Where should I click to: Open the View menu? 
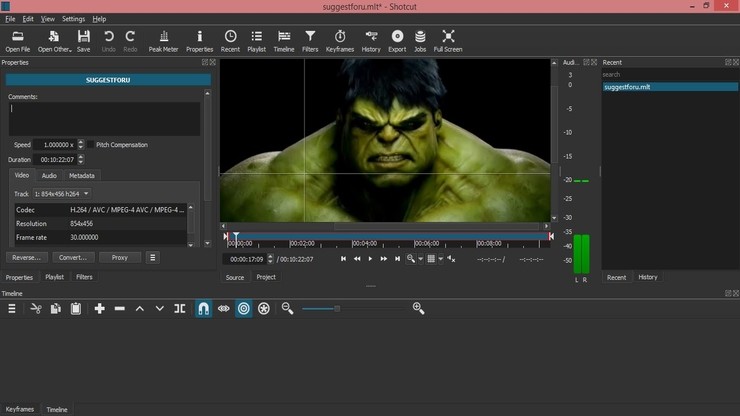pyautogui.click(x=47, y=19)
